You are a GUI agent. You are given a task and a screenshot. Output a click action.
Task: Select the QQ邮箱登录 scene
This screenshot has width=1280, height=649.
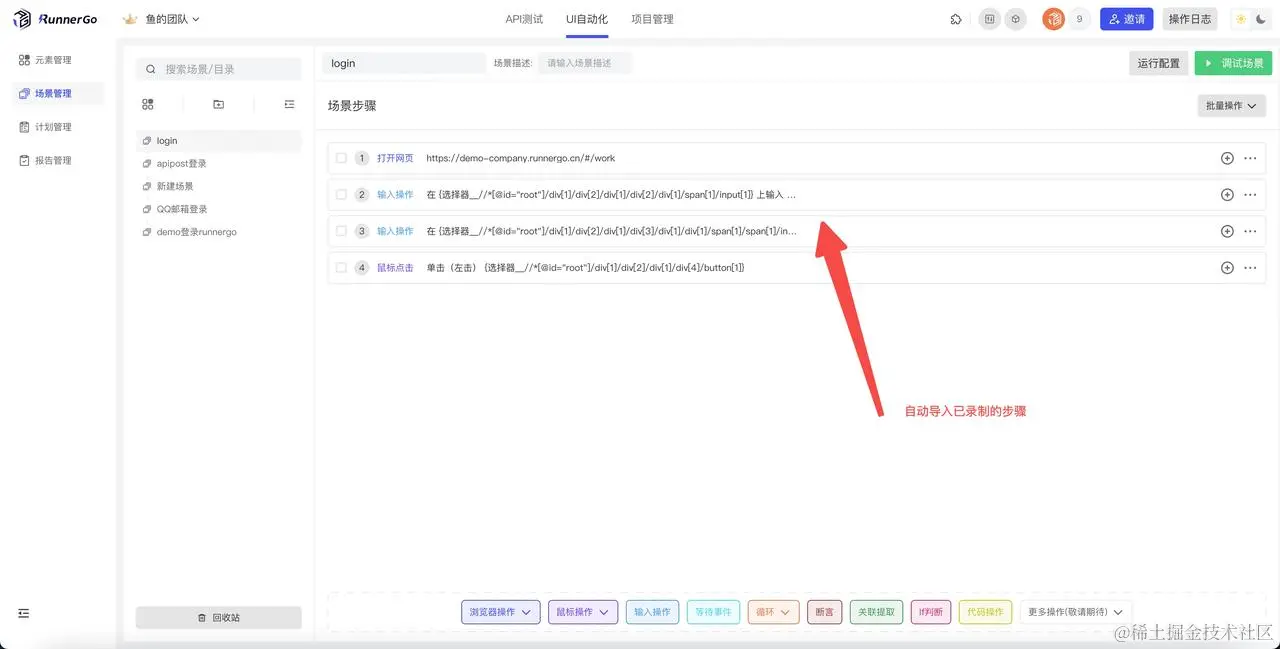click(219, 209)
